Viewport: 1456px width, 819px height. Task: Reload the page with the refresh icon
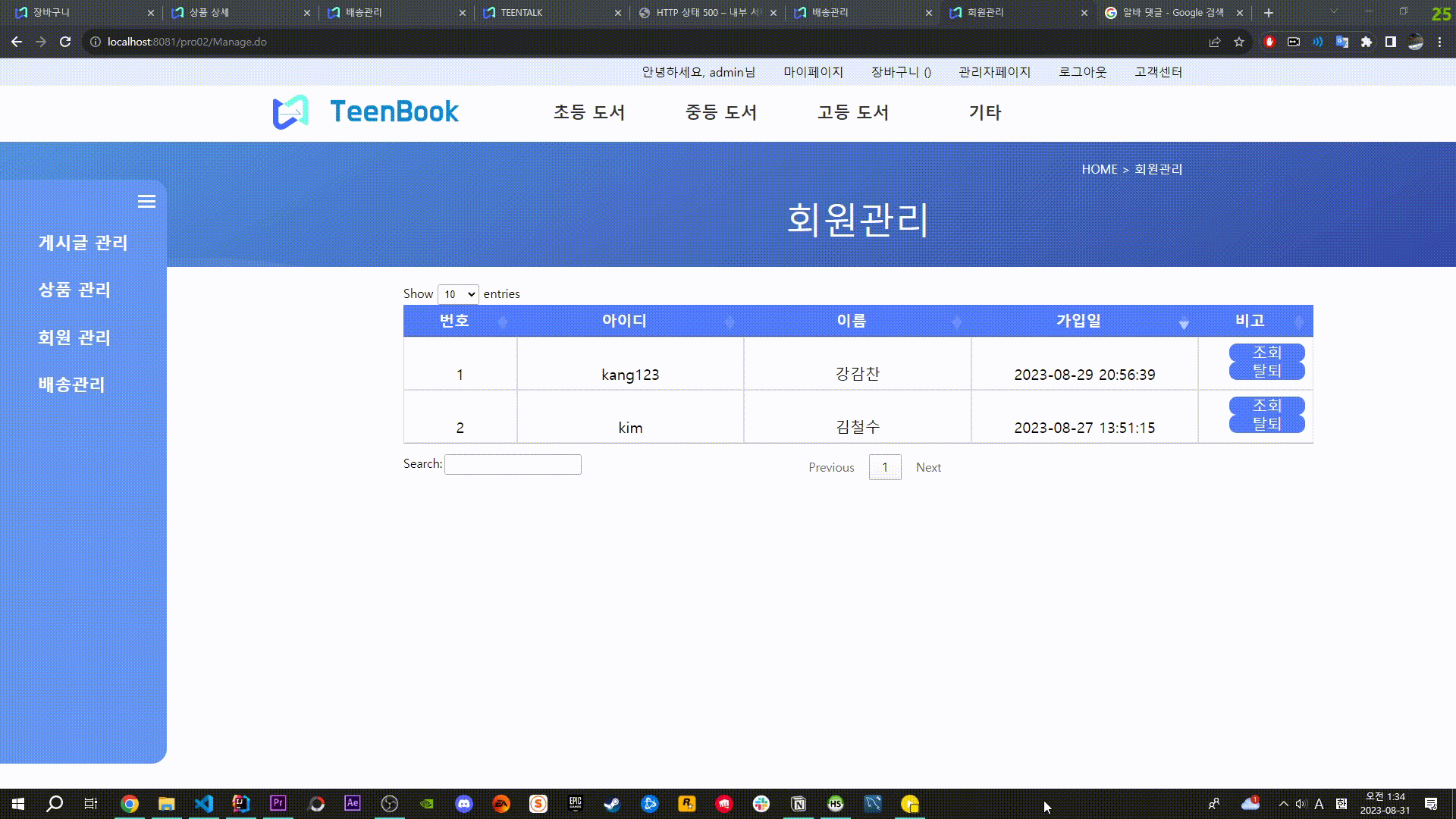click(x=65, y=42)
